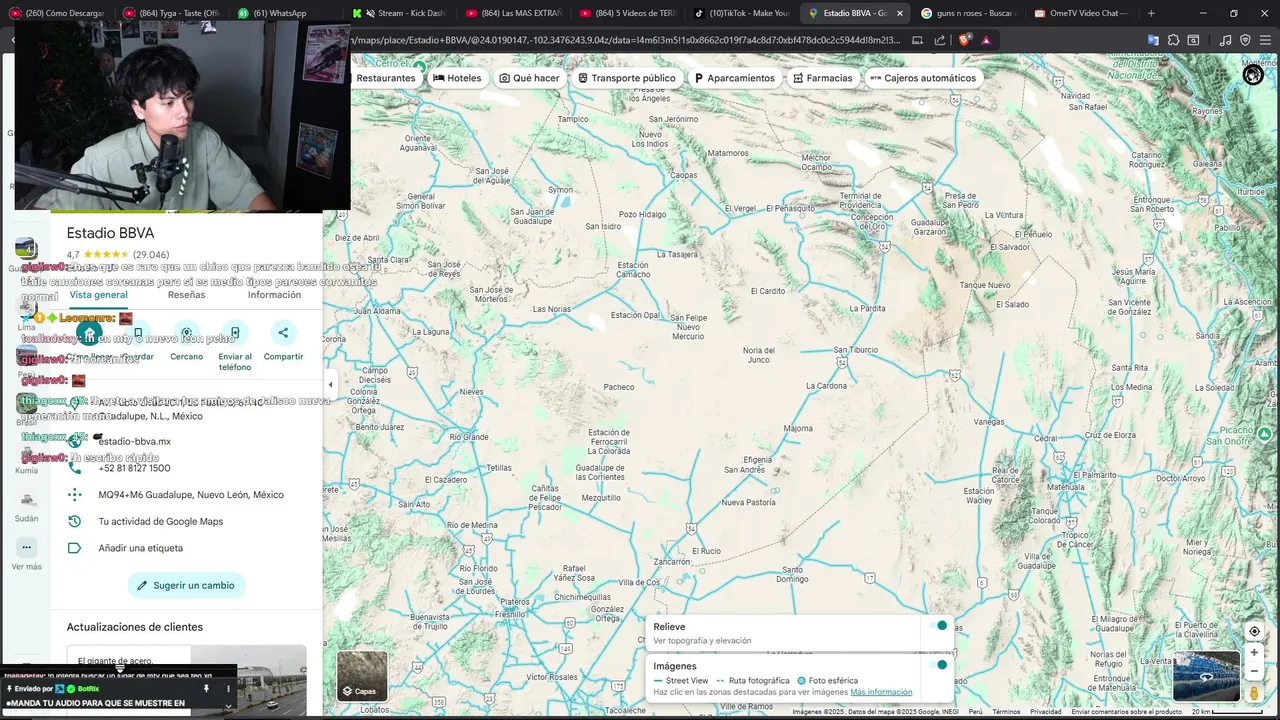Click the translate icon in toolbar
The width and height of the screenshot is (1280, 720).
(x=1153, y=40)
